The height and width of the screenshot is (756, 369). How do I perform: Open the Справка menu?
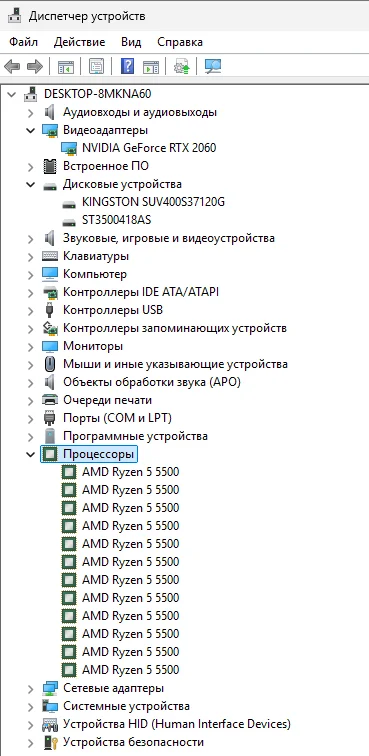pos(180,42)
